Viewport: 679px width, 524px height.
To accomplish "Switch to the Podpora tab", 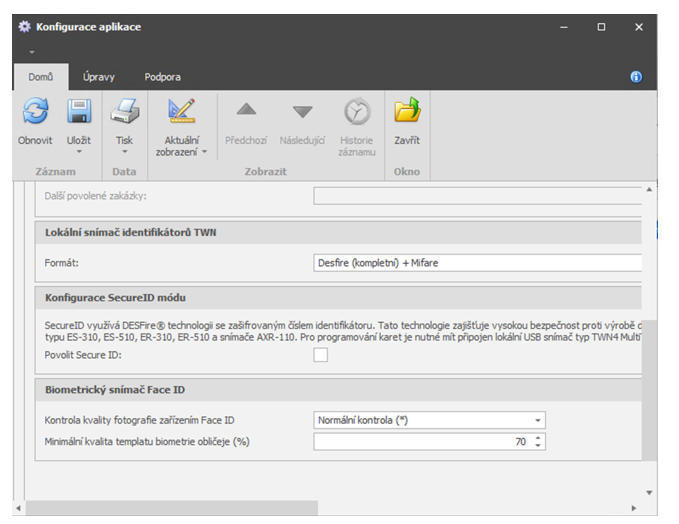I will 162,77.
